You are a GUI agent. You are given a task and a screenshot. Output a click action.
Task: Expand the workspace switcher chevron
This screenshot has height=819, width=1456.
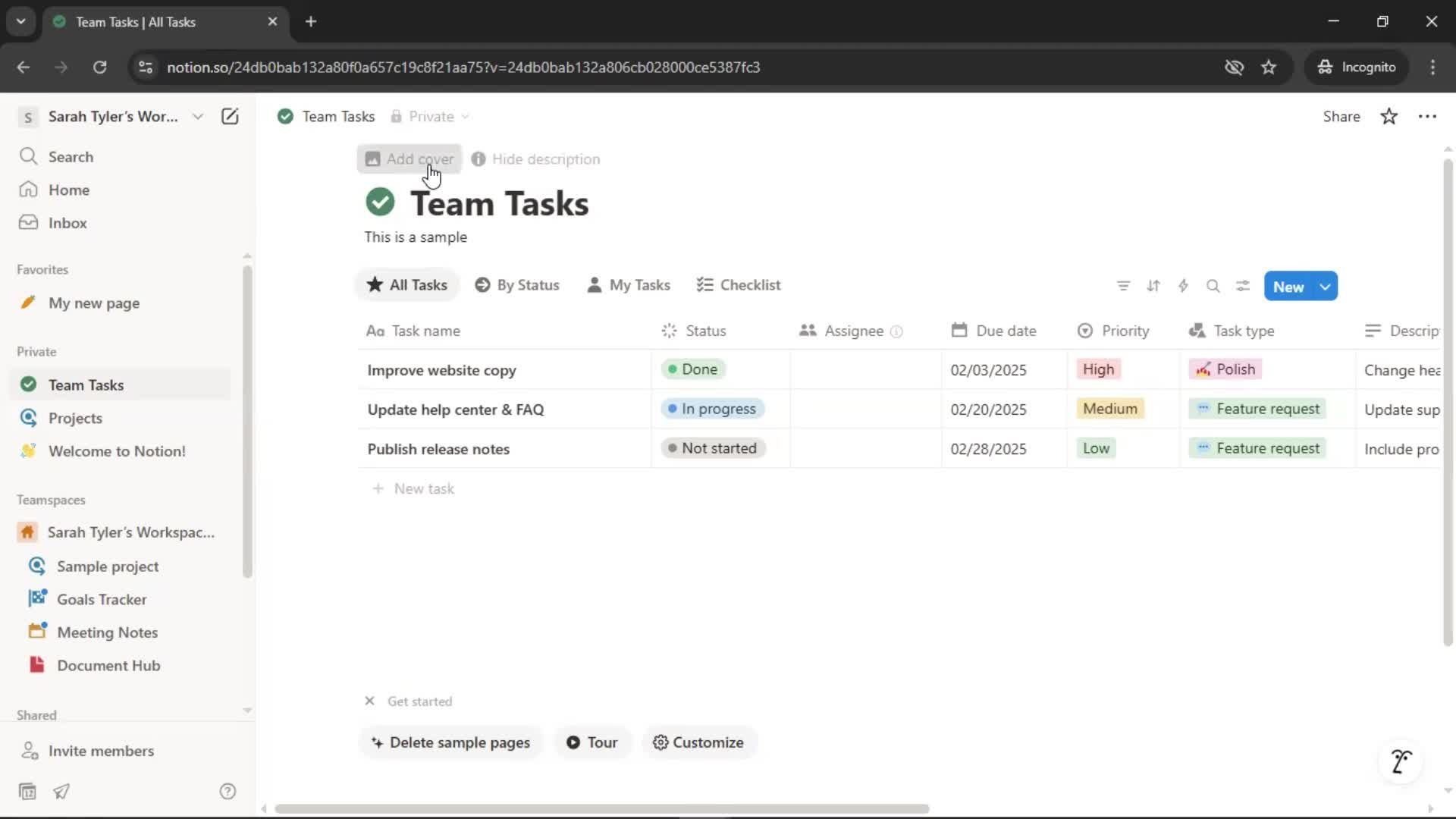[198, 116]
